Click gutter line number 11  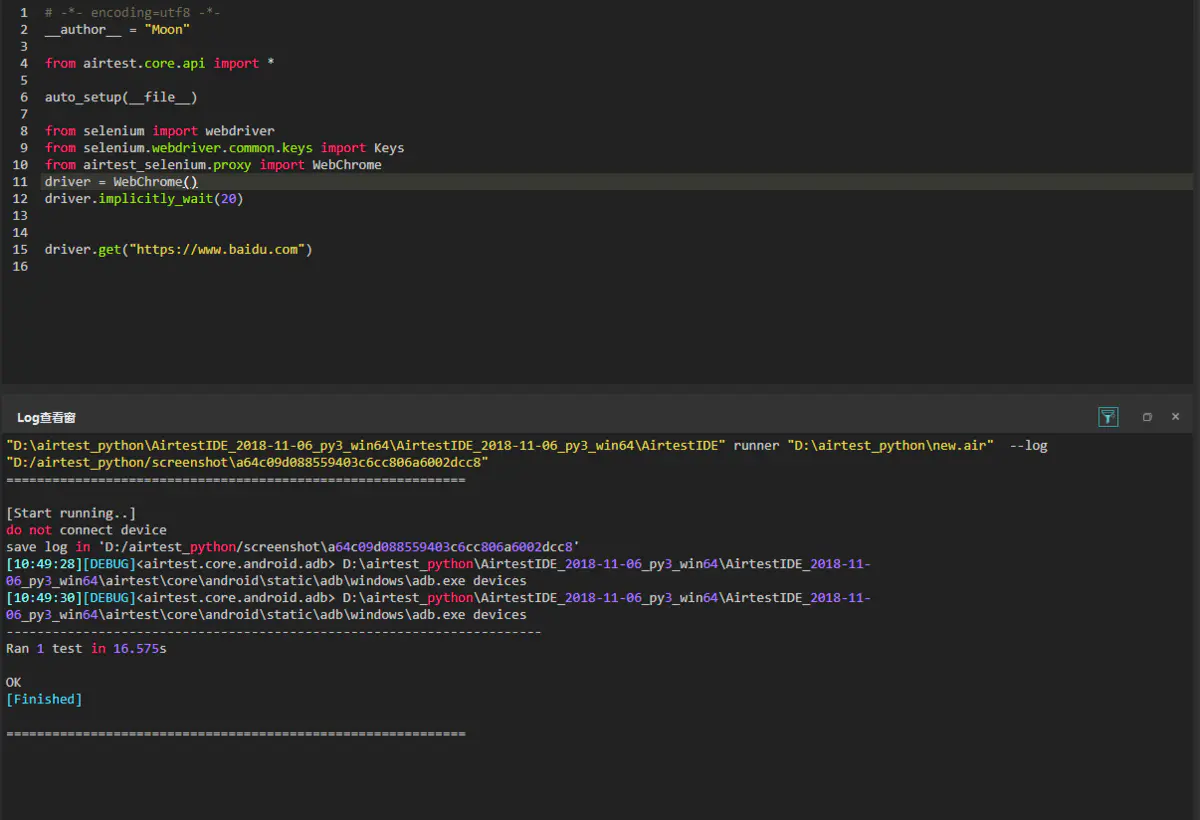pos(20,182)
